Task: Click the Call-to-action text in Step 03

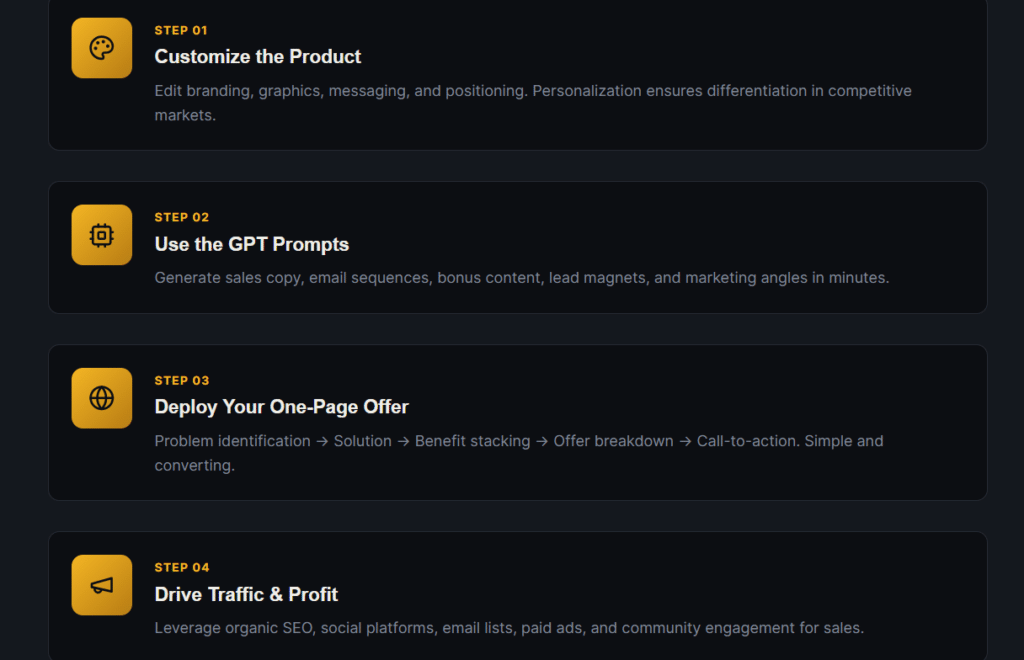Action: (748, 441)
